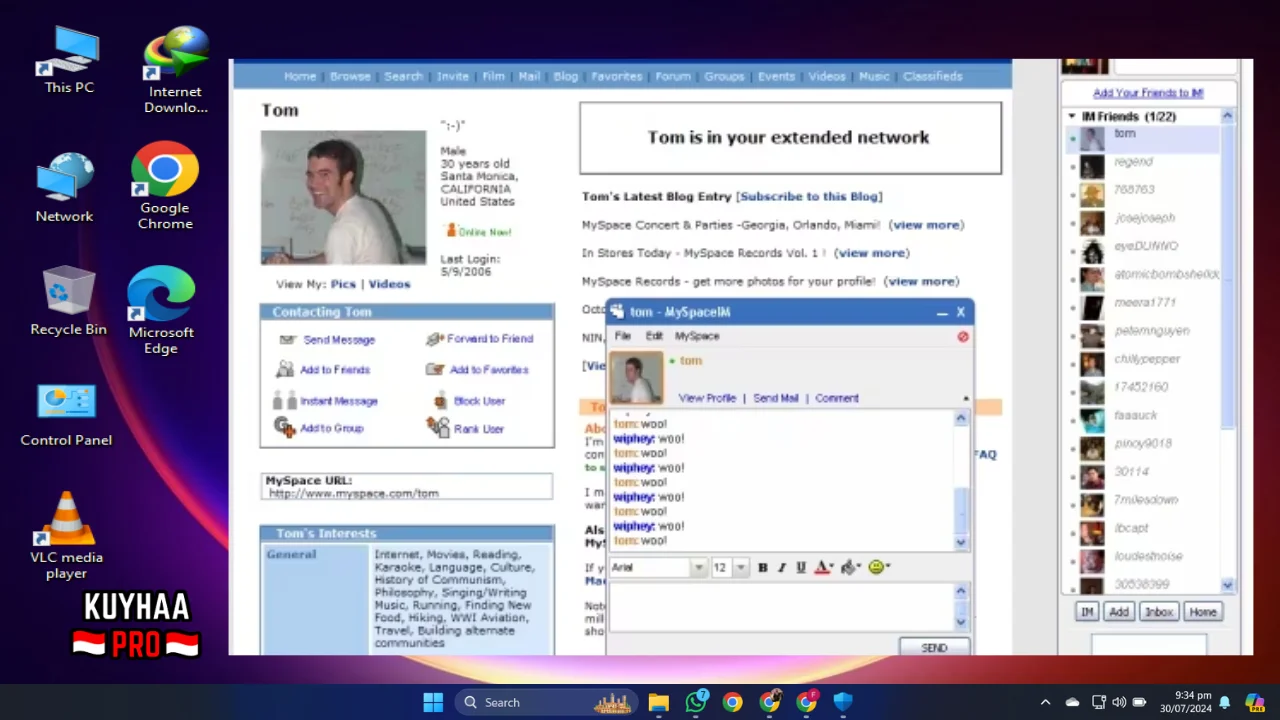Click the Online Now icon on Tom's profile
Viewport: 1280px width, 720px height.
click(x=451, y=231)
